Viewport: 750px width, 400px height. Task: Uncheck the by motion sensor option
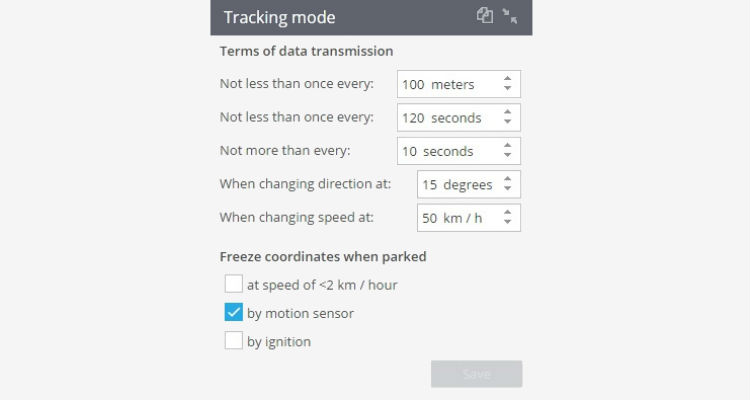[x=233, y=312]
